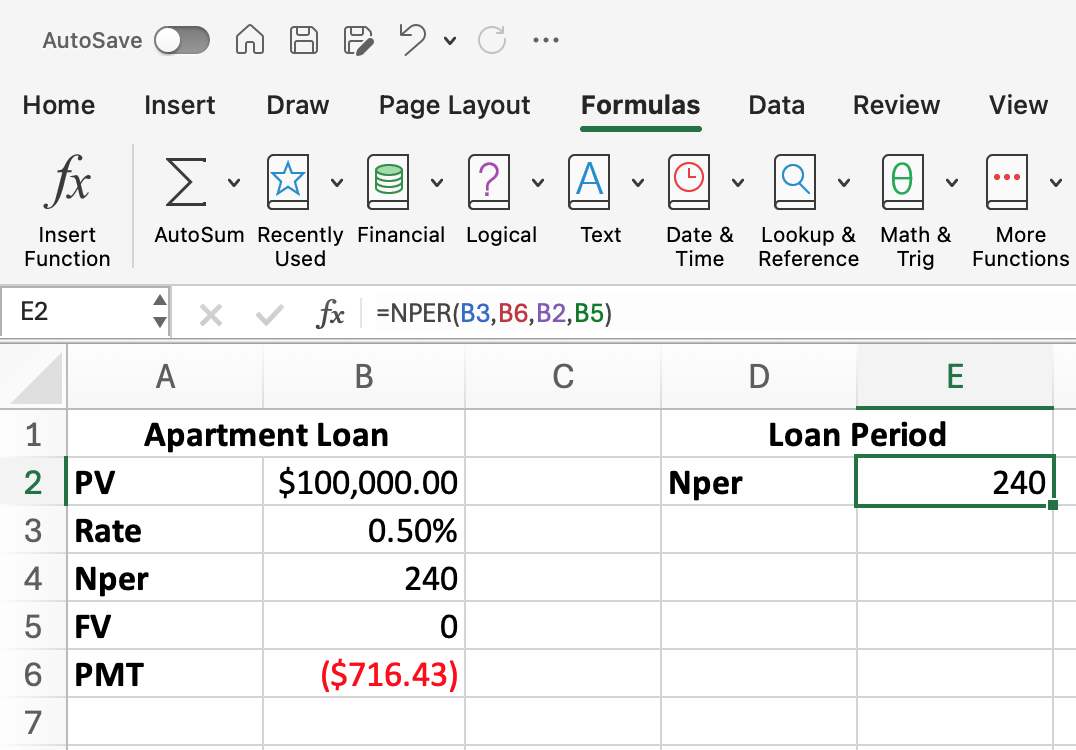Select cell B4 containing 240
Viewport: 1076px width, 750px height.
pyautogui.click(x=364, y=578)
